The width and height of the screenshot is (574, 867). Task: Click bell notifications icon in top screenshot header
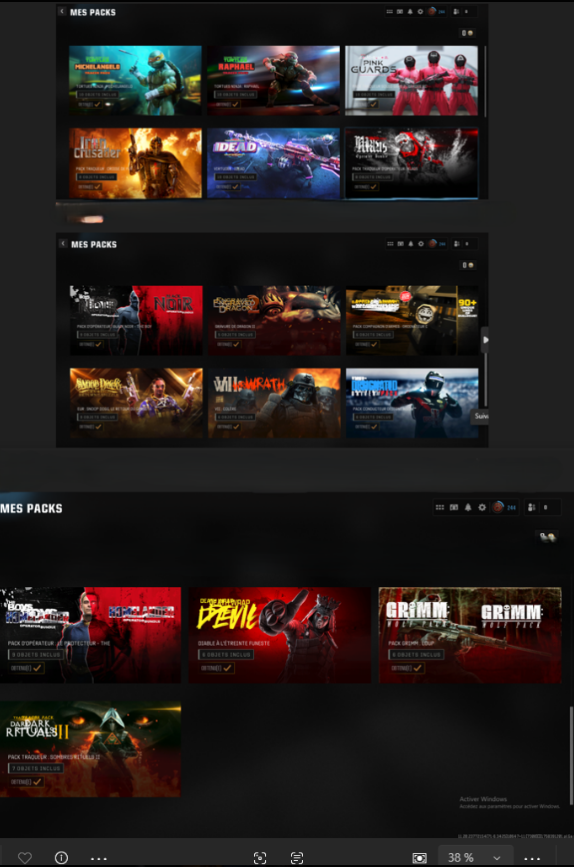(410, 11)
